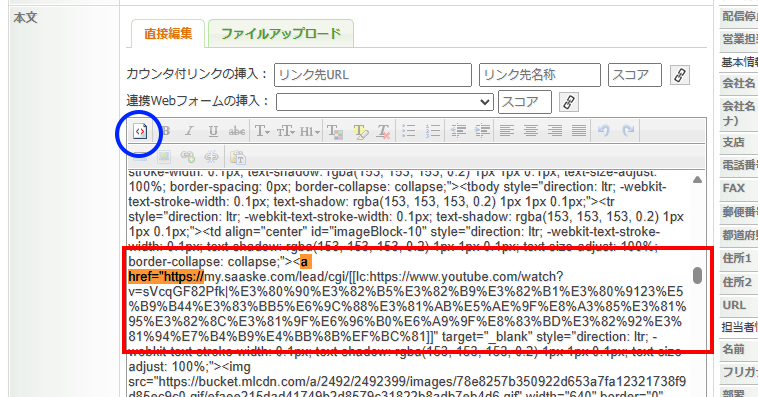This screenshot has height=397, width=758.
Task: Click paste as plain text icon
Action: click(x=237, y=157)
